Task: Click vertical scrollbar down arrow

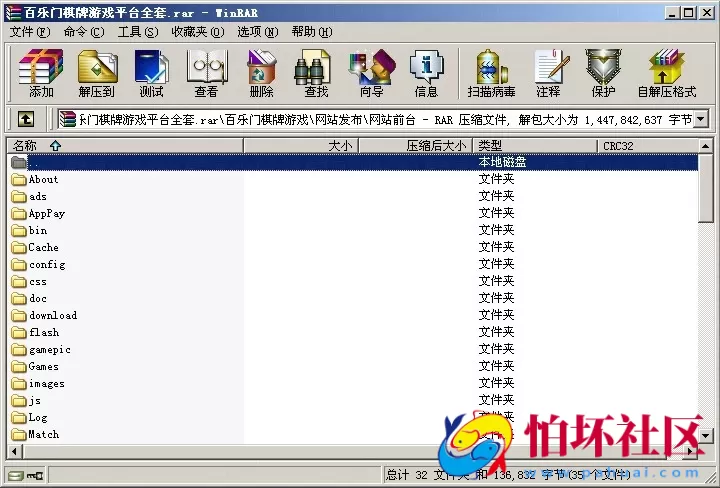Action: click(x=705, y=435)
